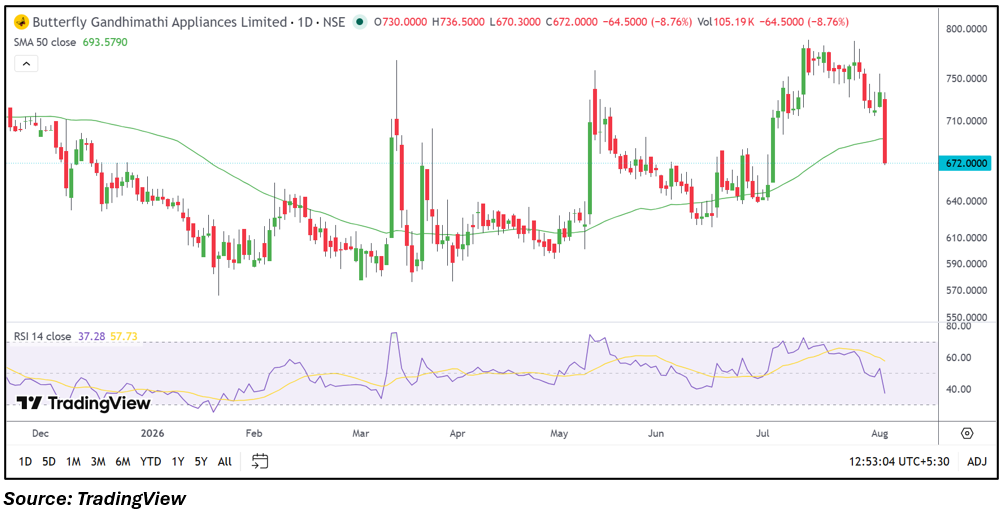Click the SMA 50 close indicator legend
1004x512 pixels.
coord(45,42)
